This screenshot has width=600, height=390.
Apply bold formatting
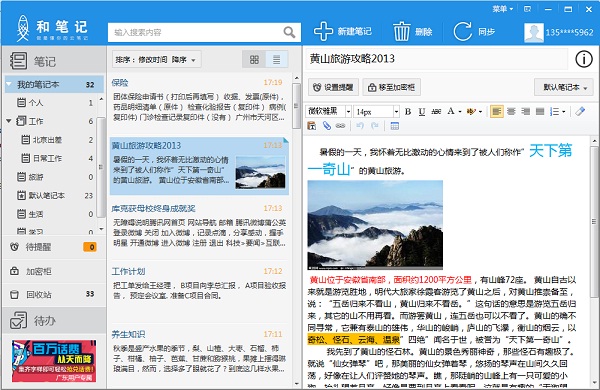point(408,111)
